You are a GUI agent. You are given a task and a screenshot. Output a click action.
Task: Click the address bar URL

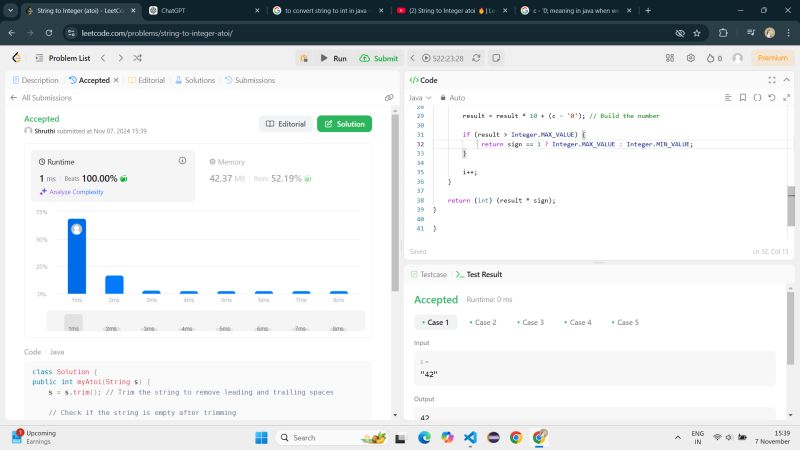pyautogui.click(x=157, y=33)
